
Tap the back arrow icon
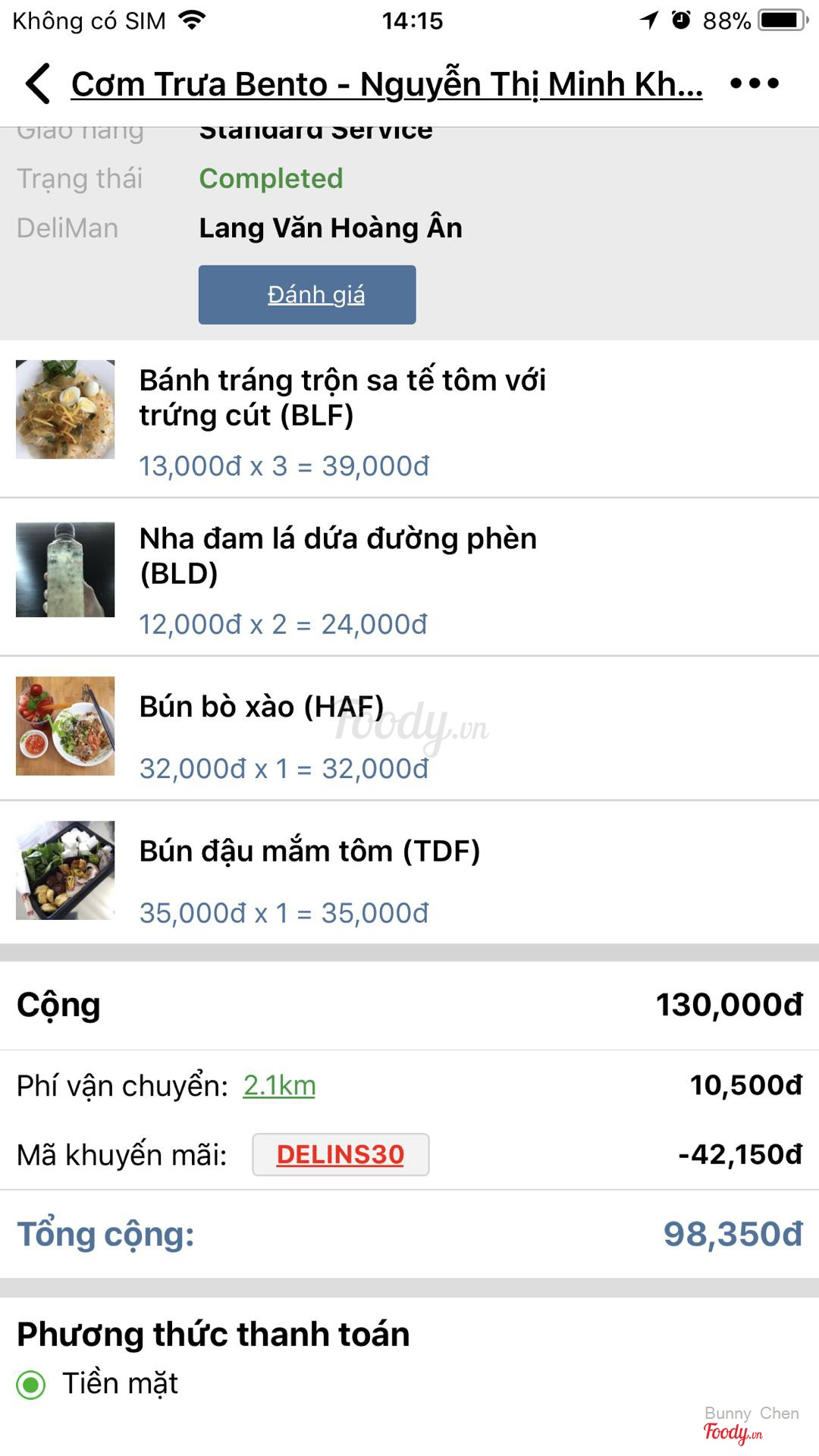click(38, 83)
